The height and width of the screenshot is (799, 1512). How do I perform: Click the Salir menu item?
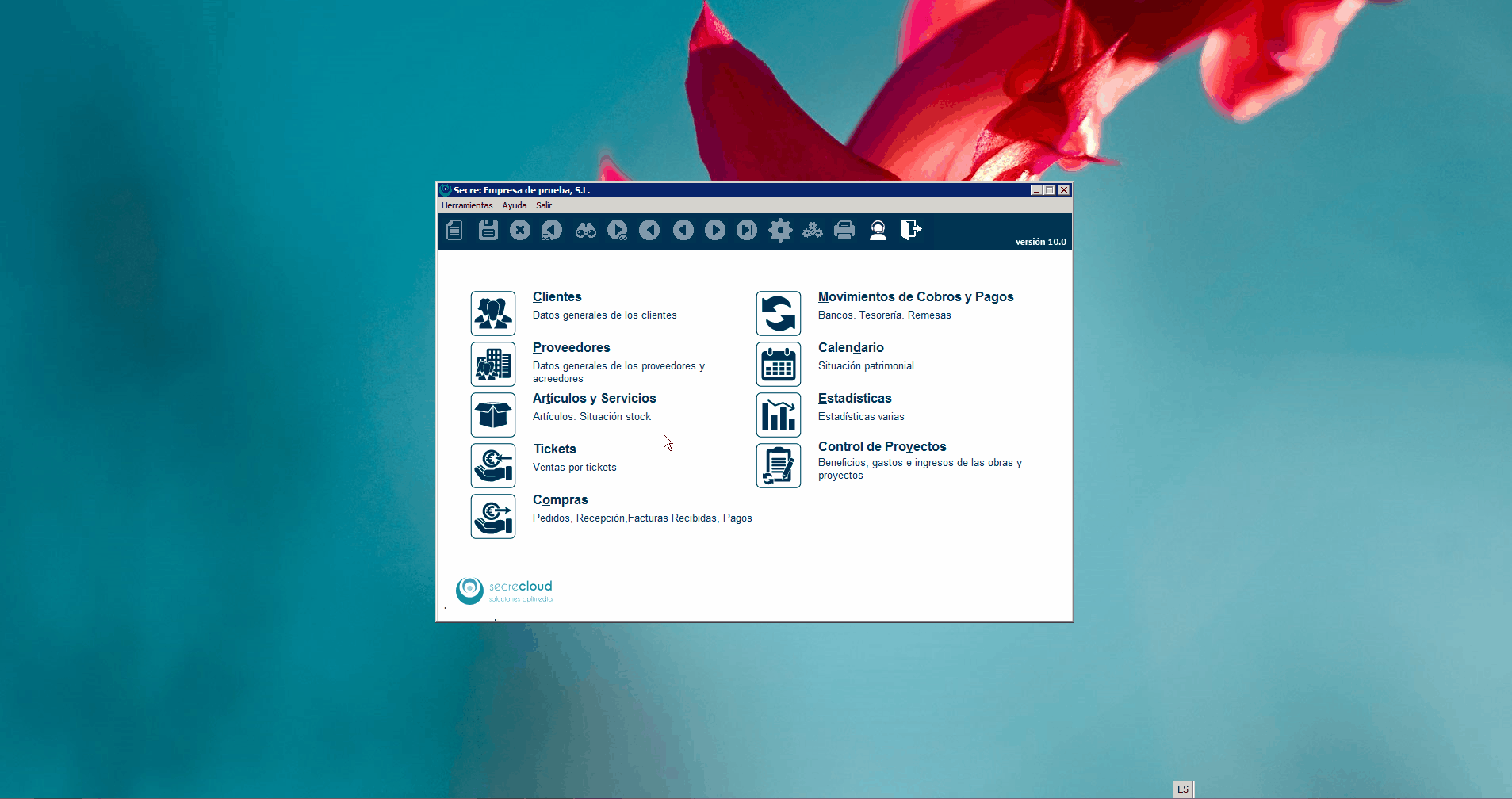coord(543,205)
